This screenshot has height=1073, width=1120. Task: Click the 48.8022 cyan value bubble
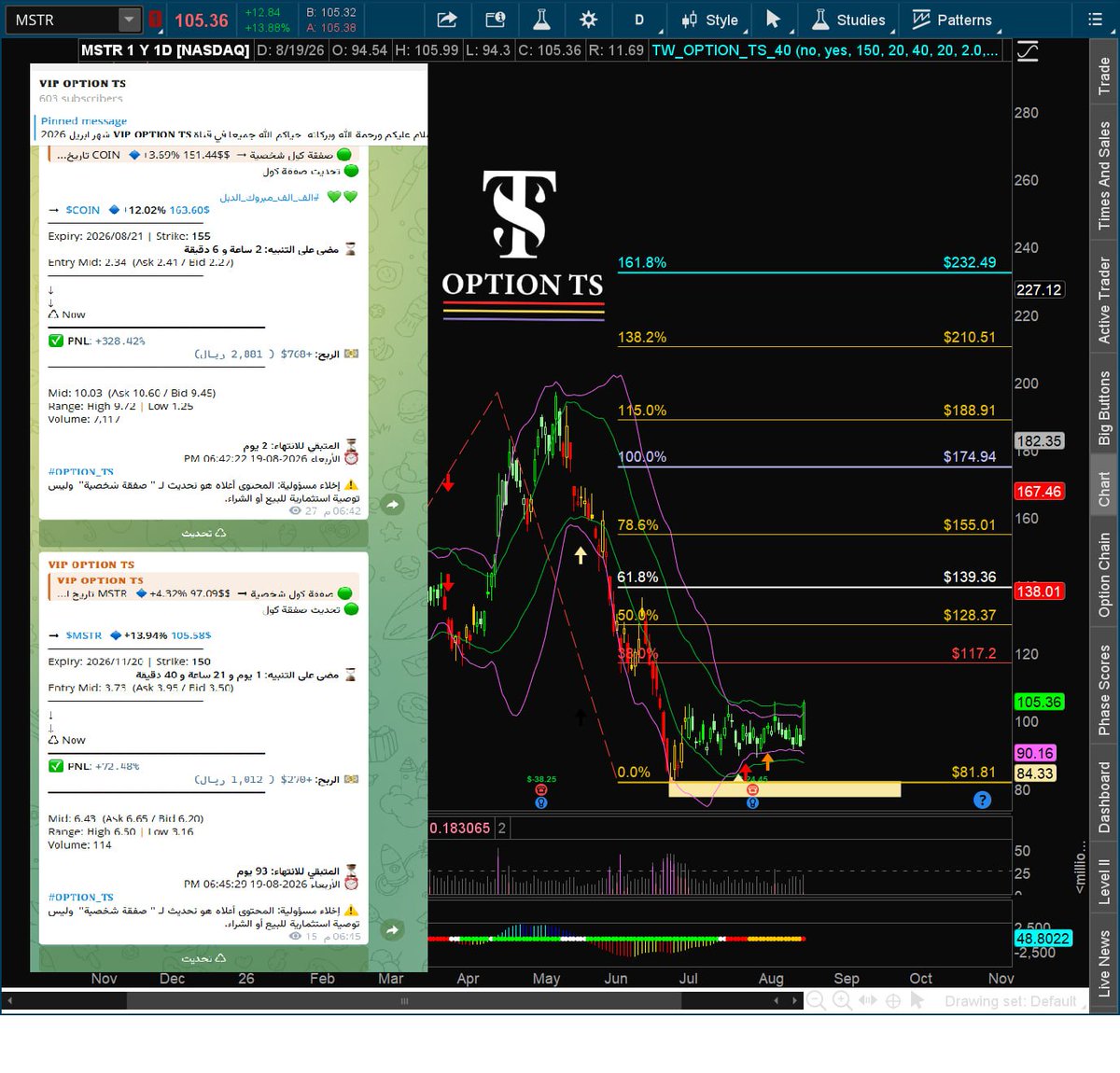(1043, 939)
